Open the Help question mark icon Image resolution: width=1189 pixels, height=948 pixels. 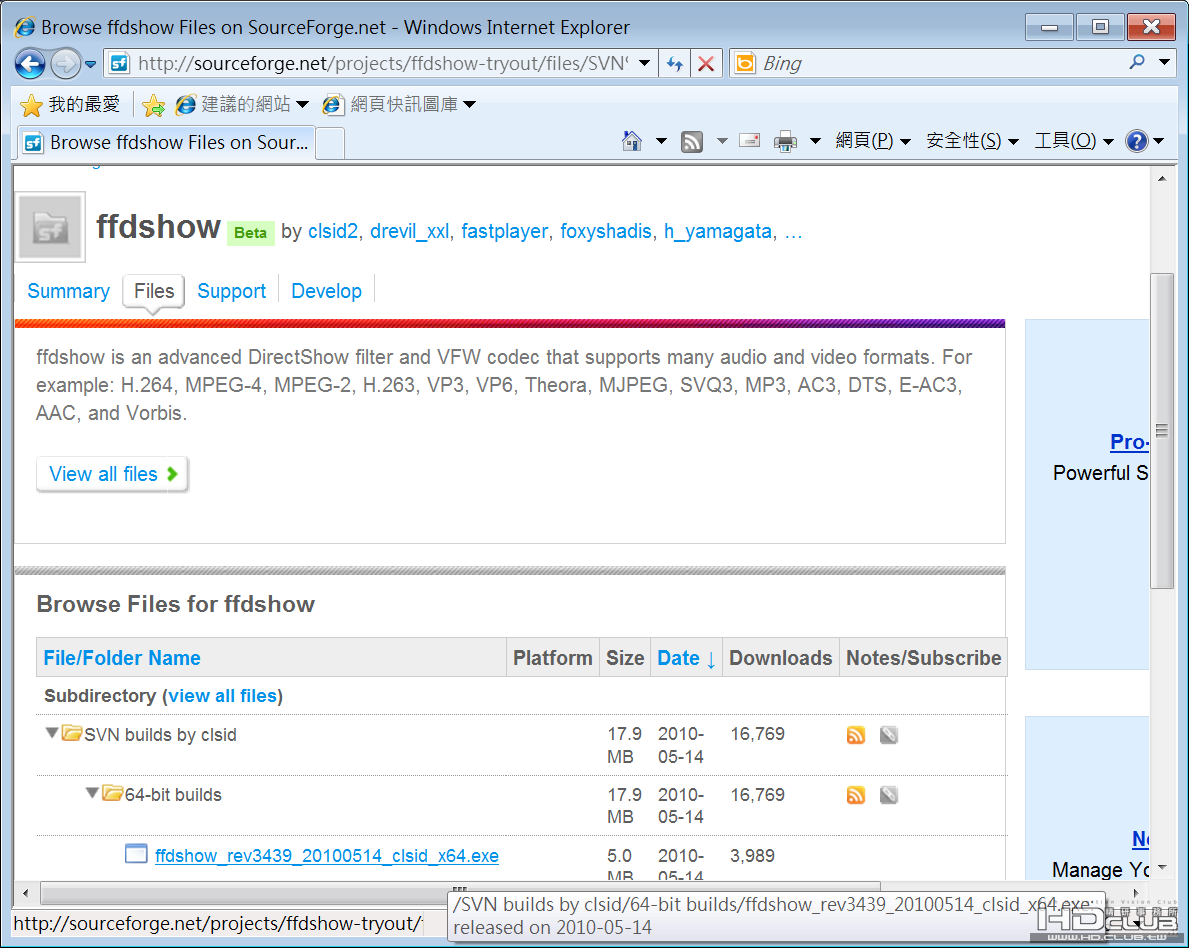tap(1137, 141)
